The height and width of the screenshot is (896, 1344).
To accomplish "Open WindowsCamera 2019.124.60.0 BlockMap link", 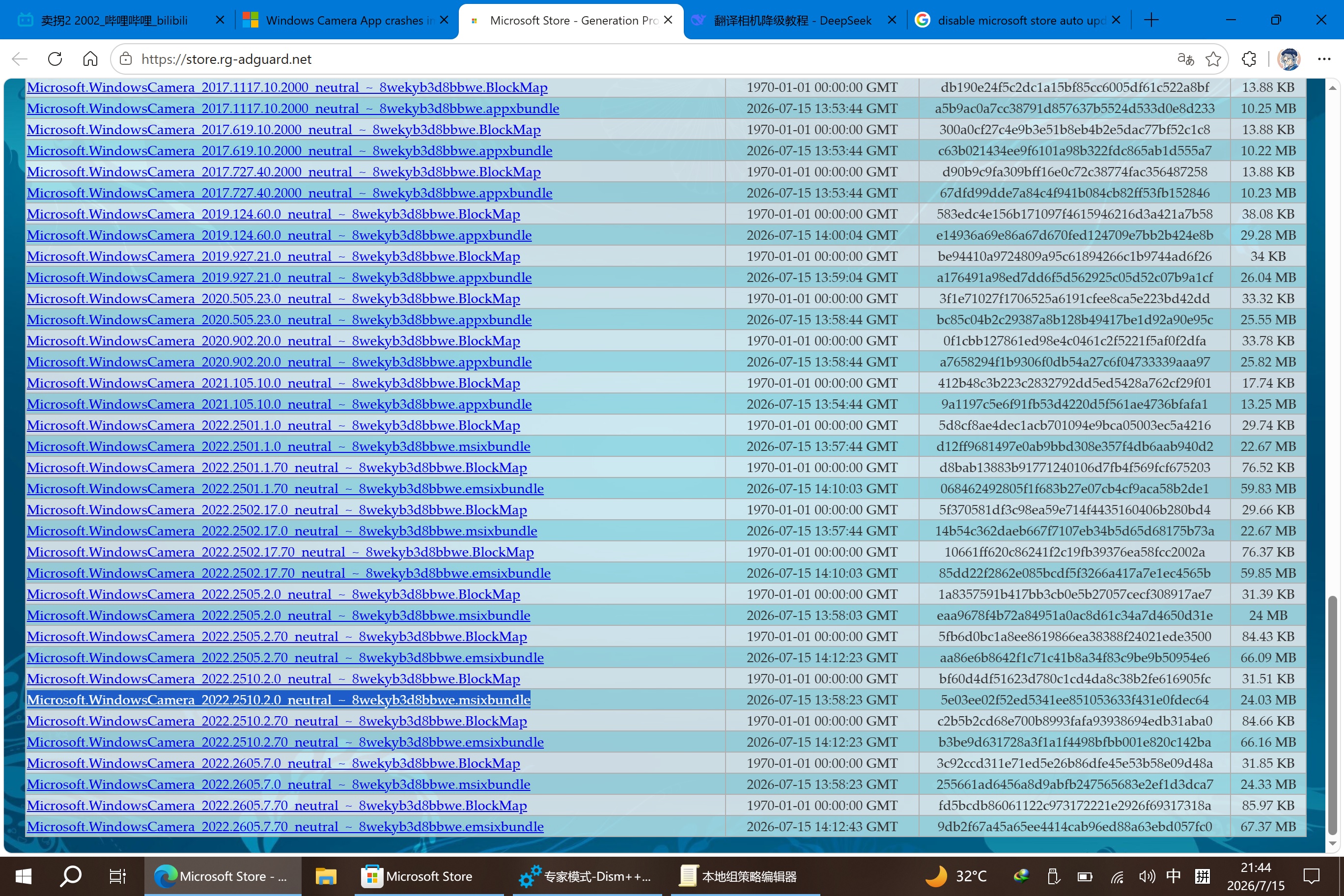I will [x=273, y=214].
